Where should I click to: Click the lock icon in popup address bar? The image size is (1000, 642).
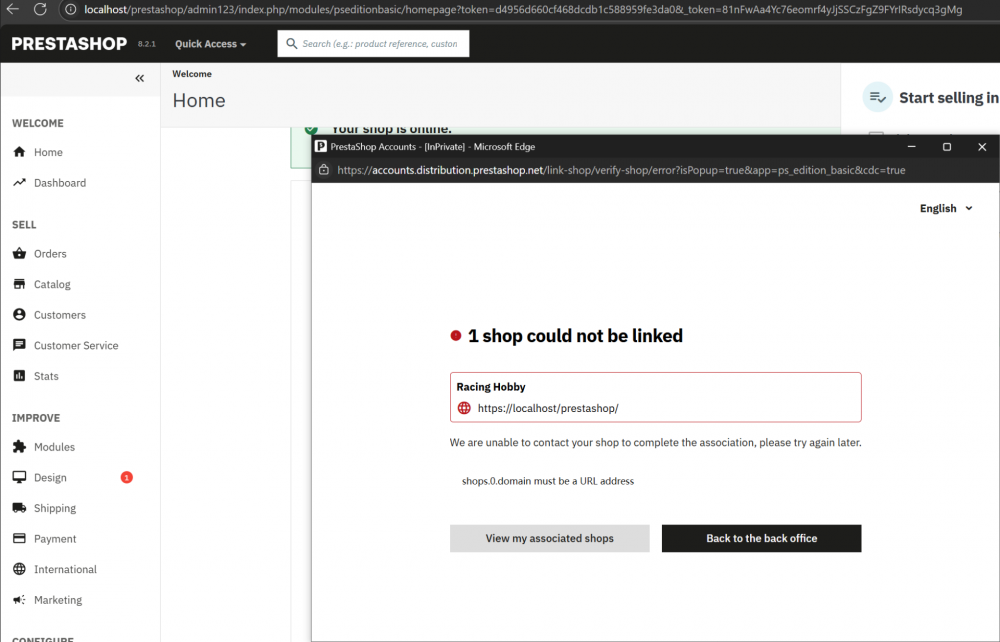coord(324,170)
